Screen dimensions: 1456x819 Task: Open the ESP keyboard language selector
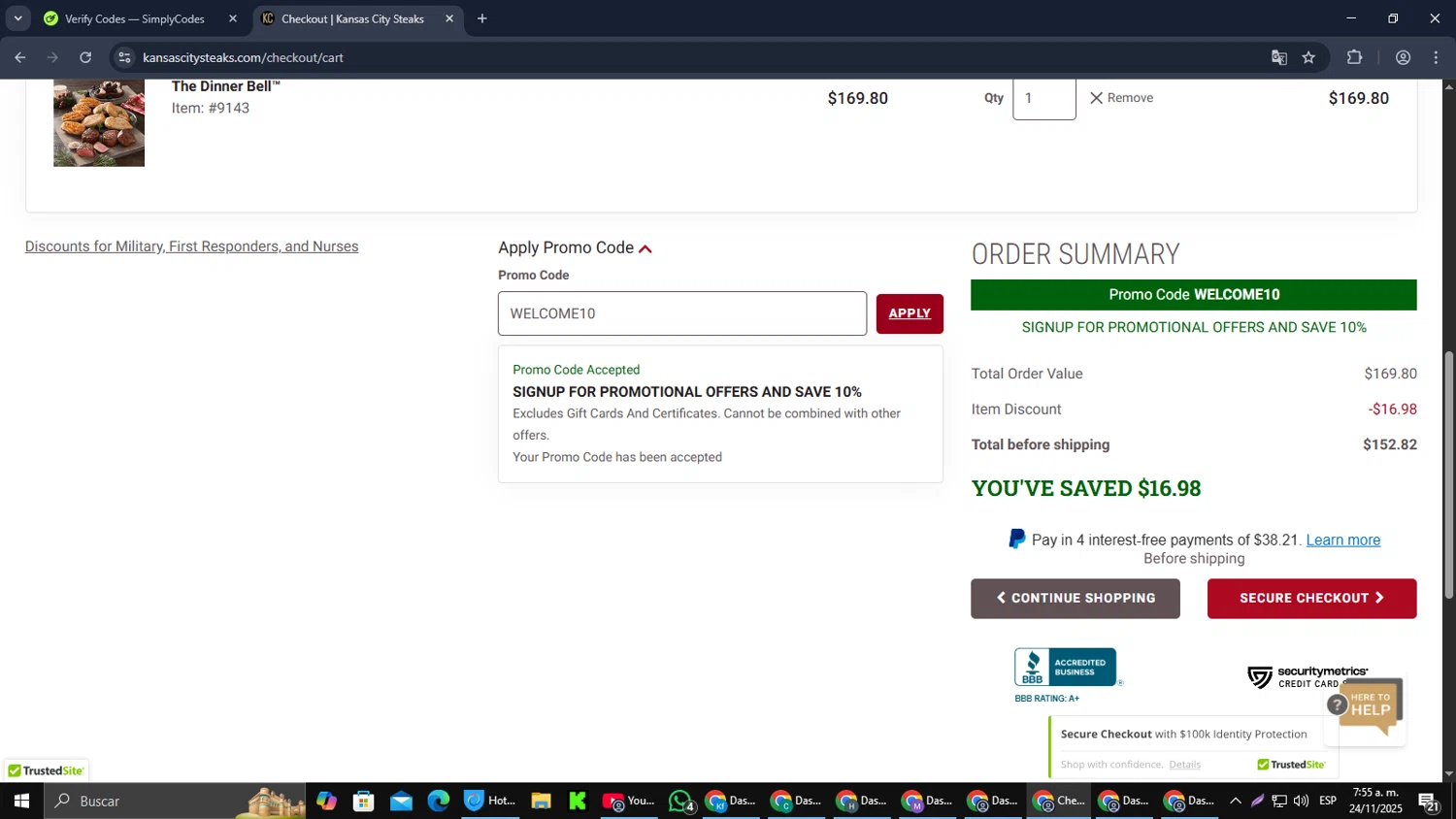pyautogui.click(x=1328, y=801)
